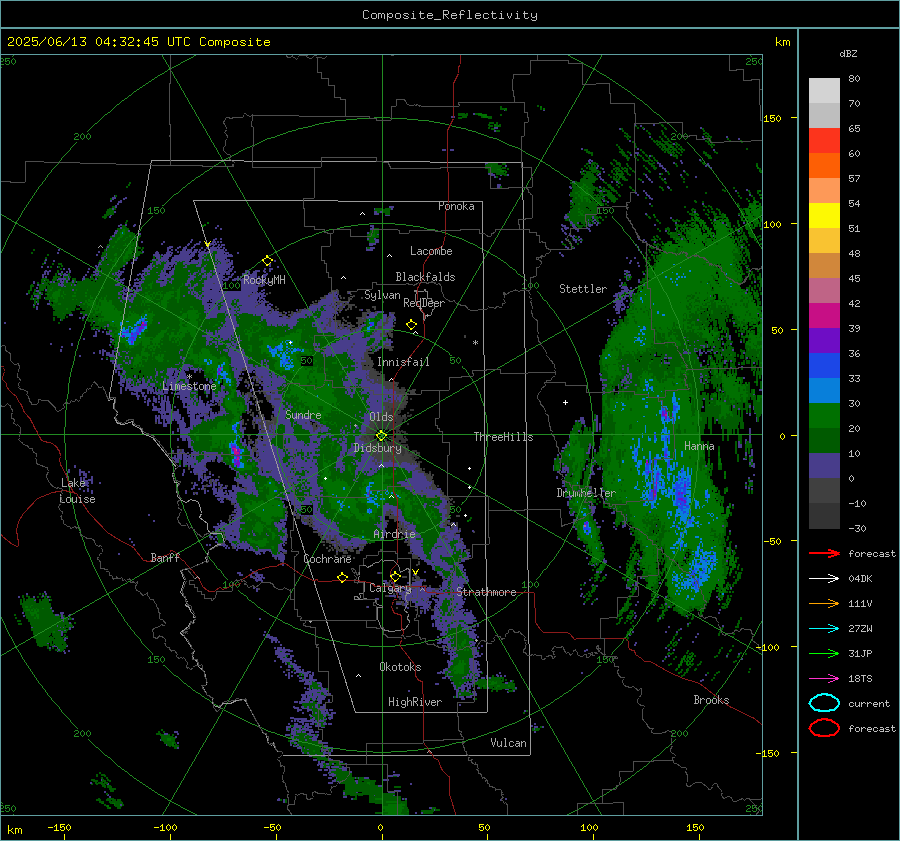
Task: Click the Olds label on map
Action: point(381,417)
